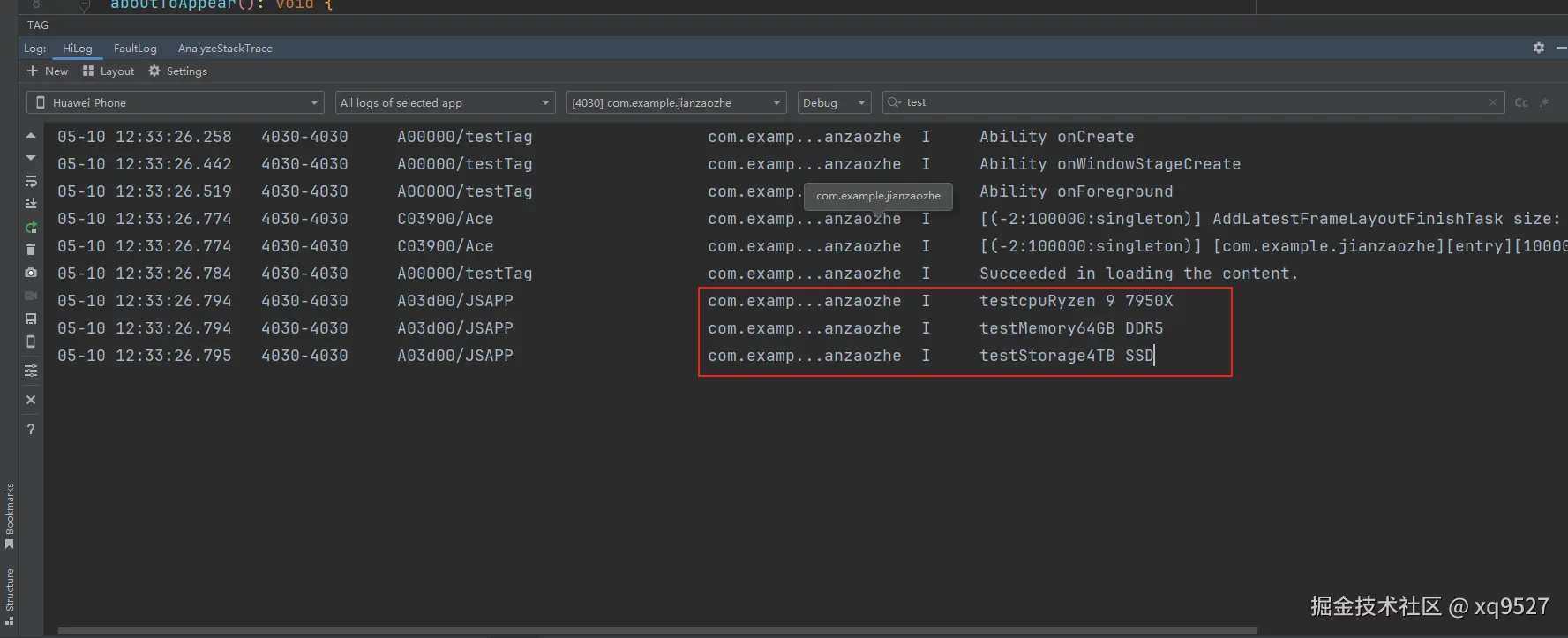Jump up the log stack with up arrow
The image size is (1568, 638).
[31, 136]
